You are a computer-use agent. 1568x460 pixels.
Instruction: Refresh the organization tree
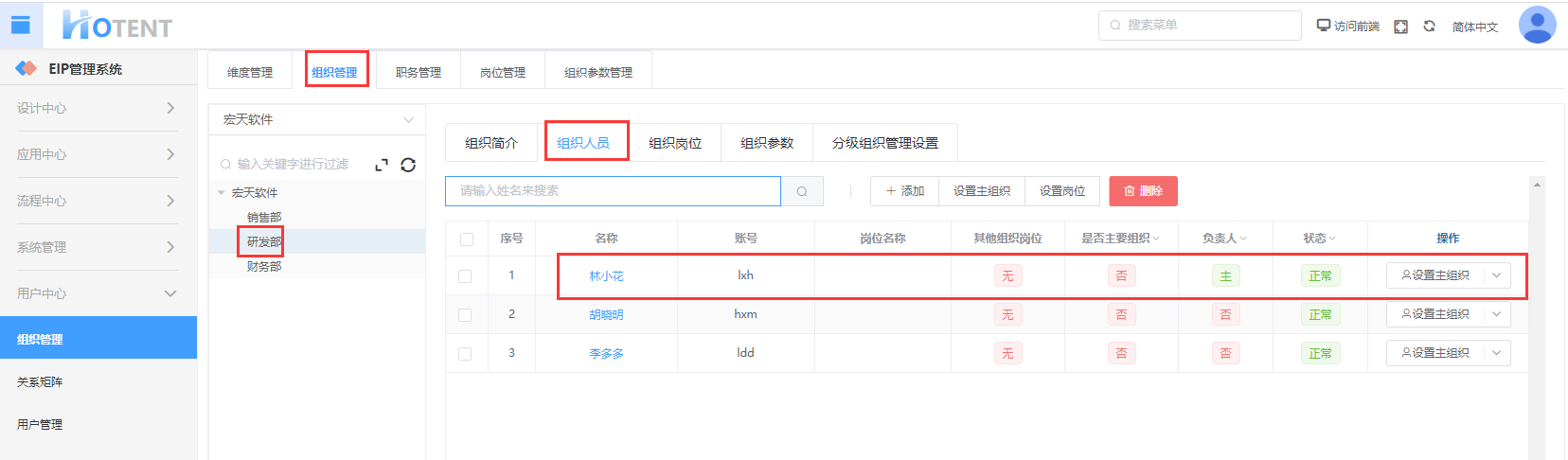point(408,165)
